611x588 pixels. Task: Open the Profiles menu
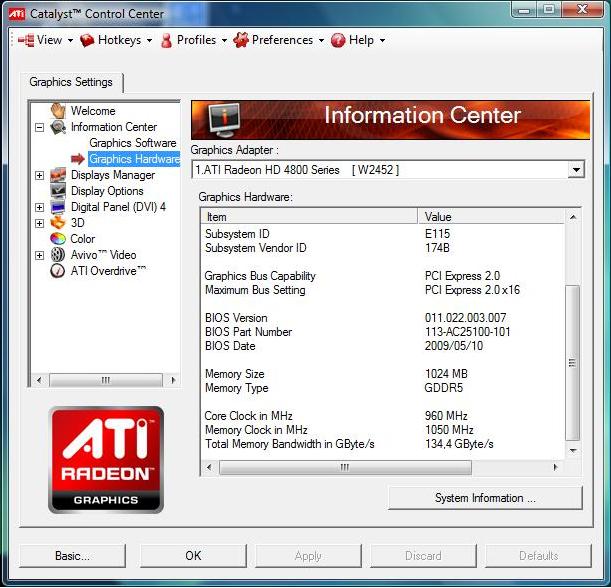(x=194, y=40)
